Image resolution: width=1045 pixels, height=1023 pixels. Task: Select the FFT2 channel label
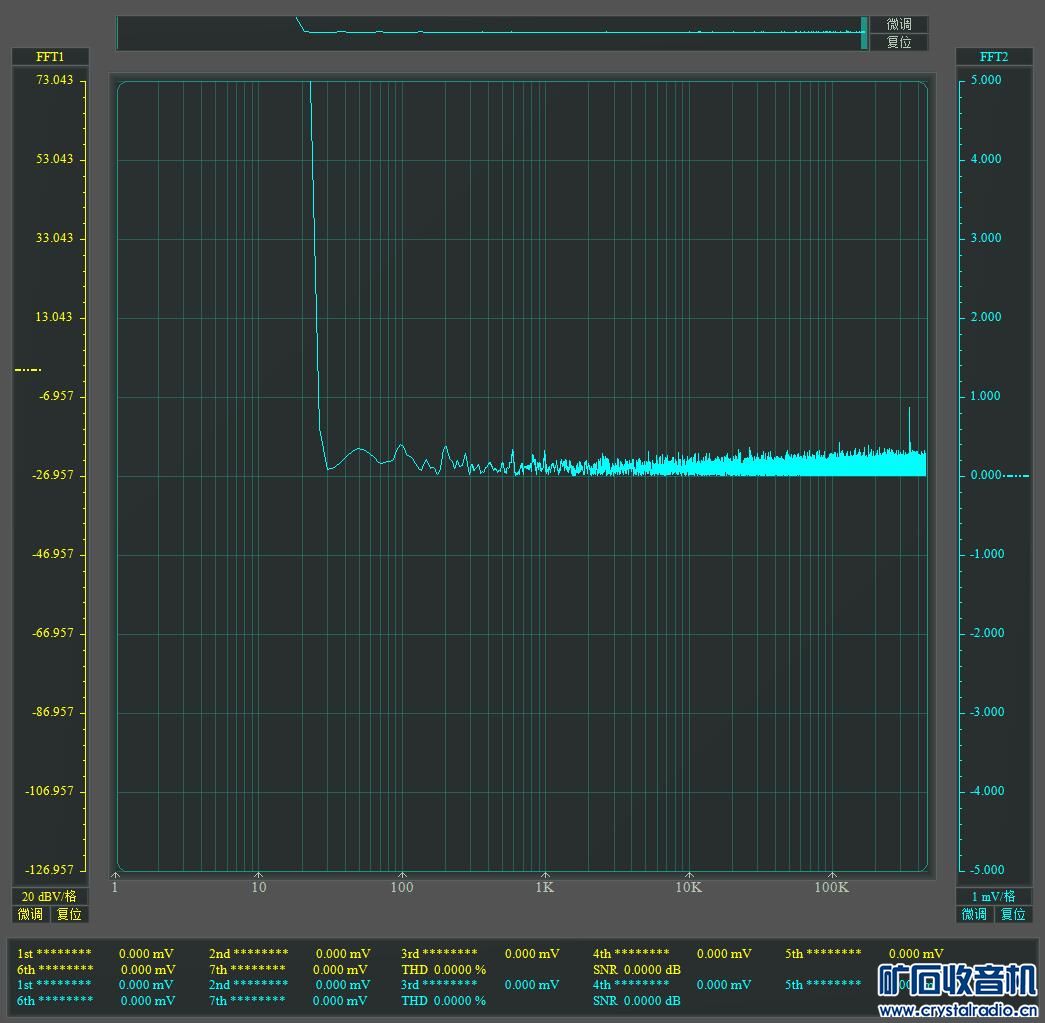[993, 57]
